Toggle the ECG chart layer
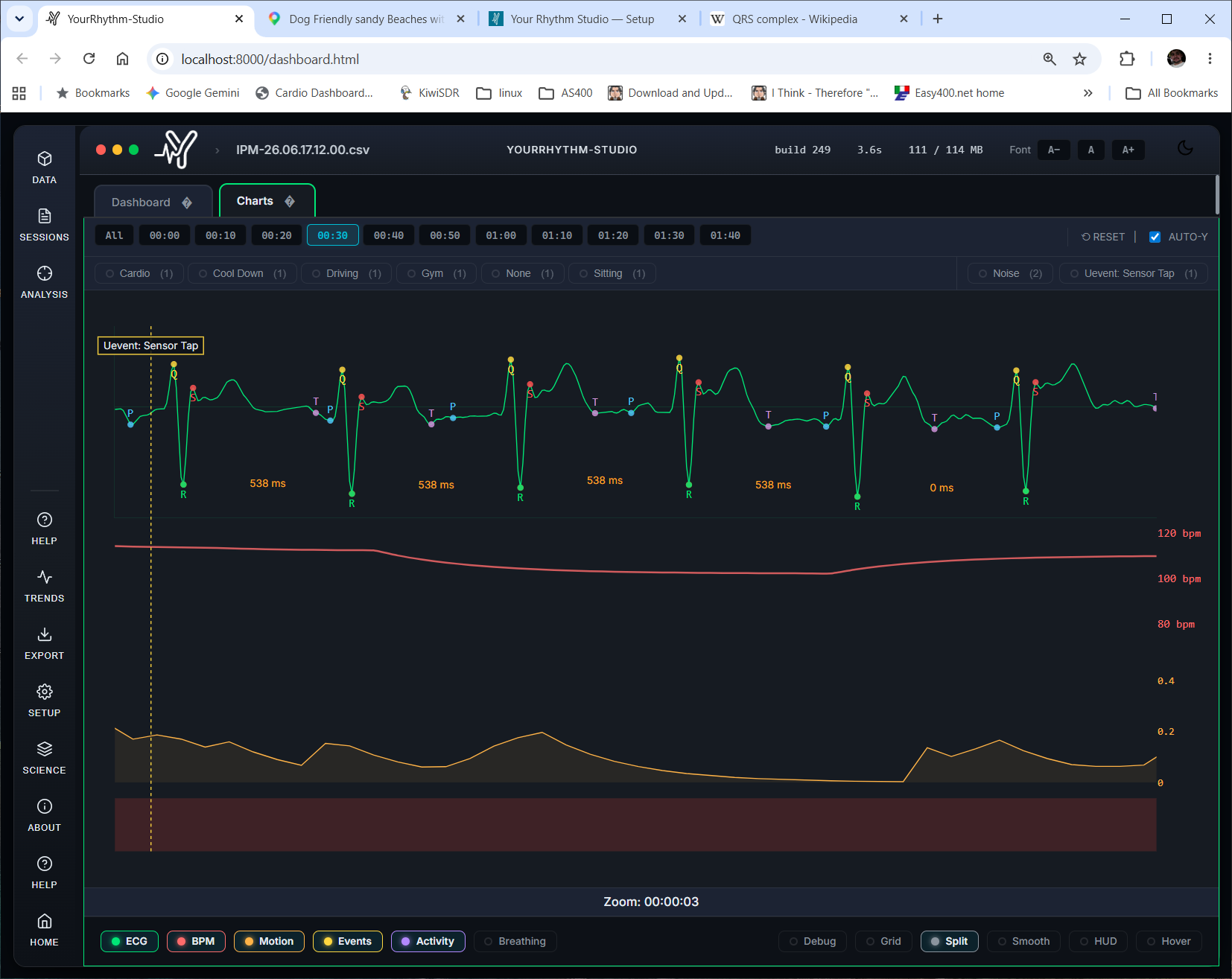The image size is (1232, 979). pos(130,941)
